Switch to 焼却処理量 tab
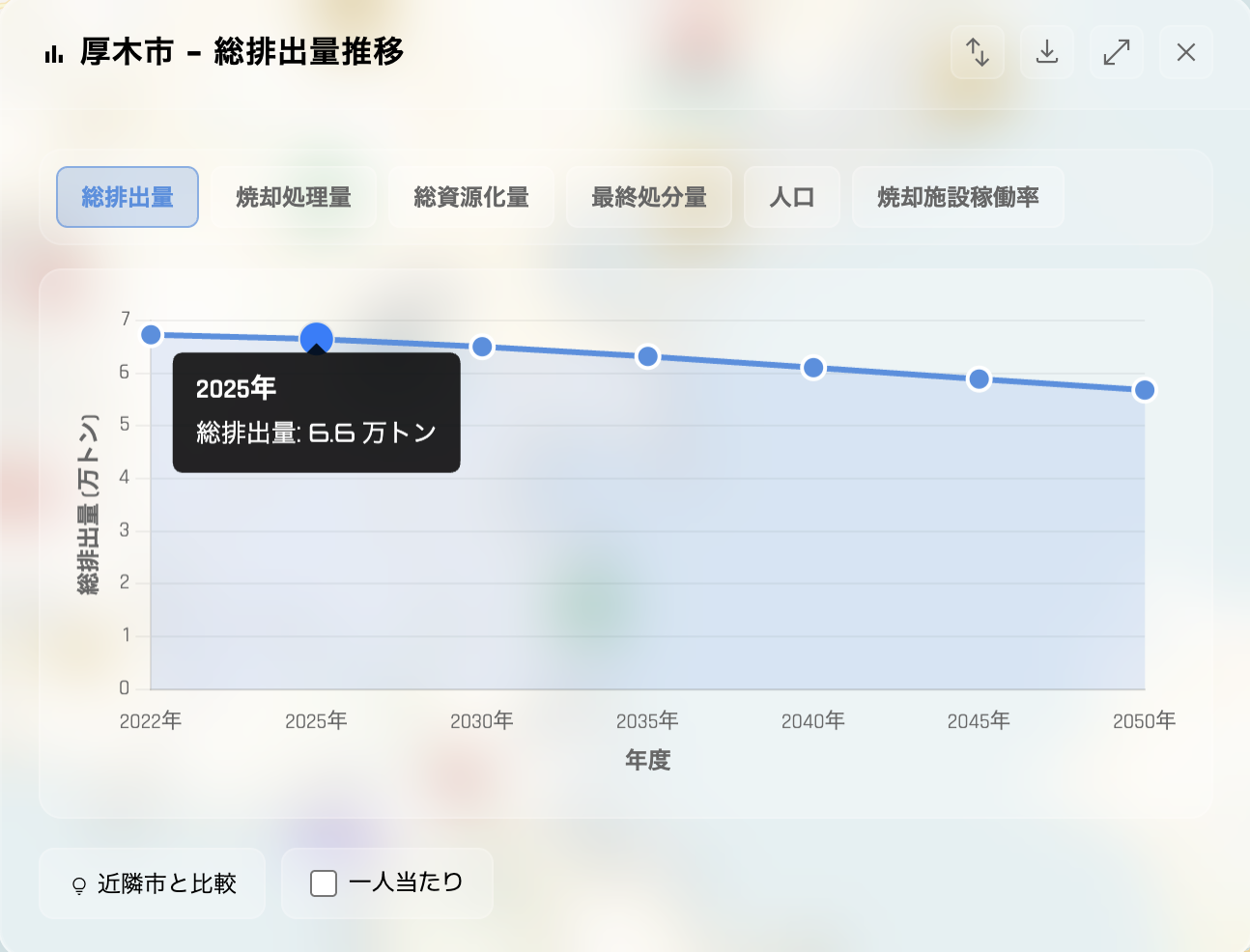The image size is (1250, 952). [x=294, y=197]
